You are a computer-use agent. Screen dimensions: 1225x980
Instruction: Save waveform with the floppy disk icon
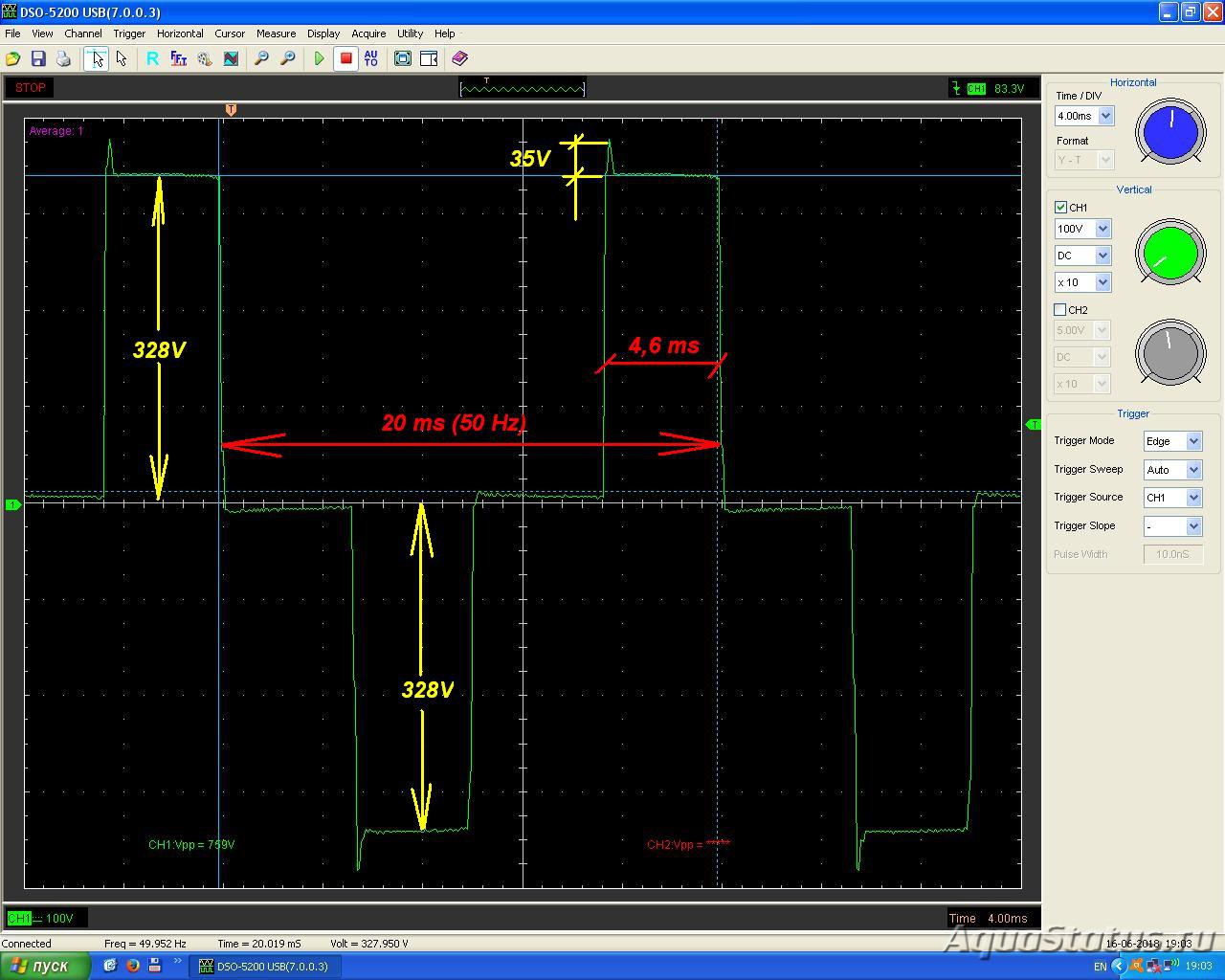pyautogui.click(x=38, y=58)
